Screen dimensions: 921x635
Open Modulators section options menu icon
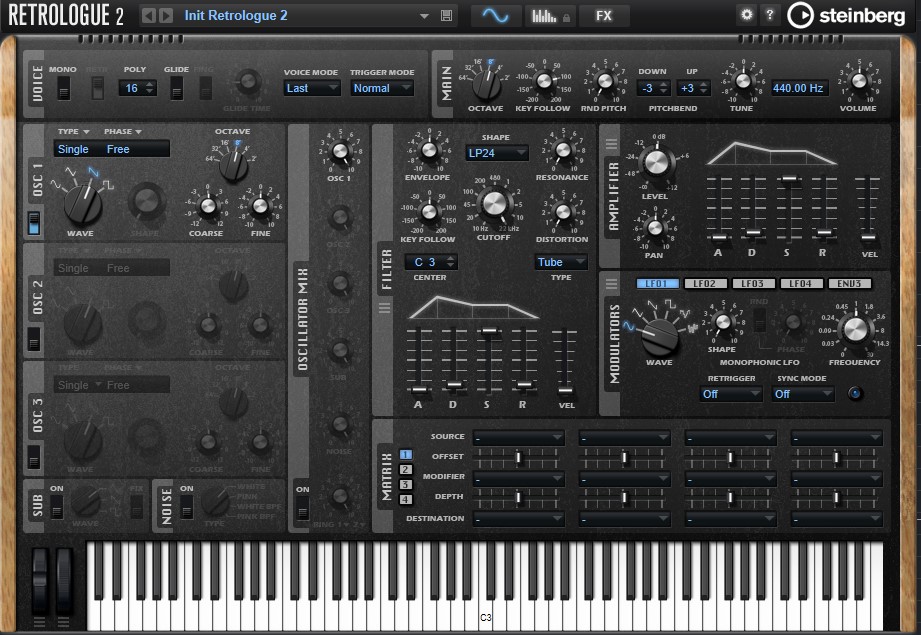(611, 284)
